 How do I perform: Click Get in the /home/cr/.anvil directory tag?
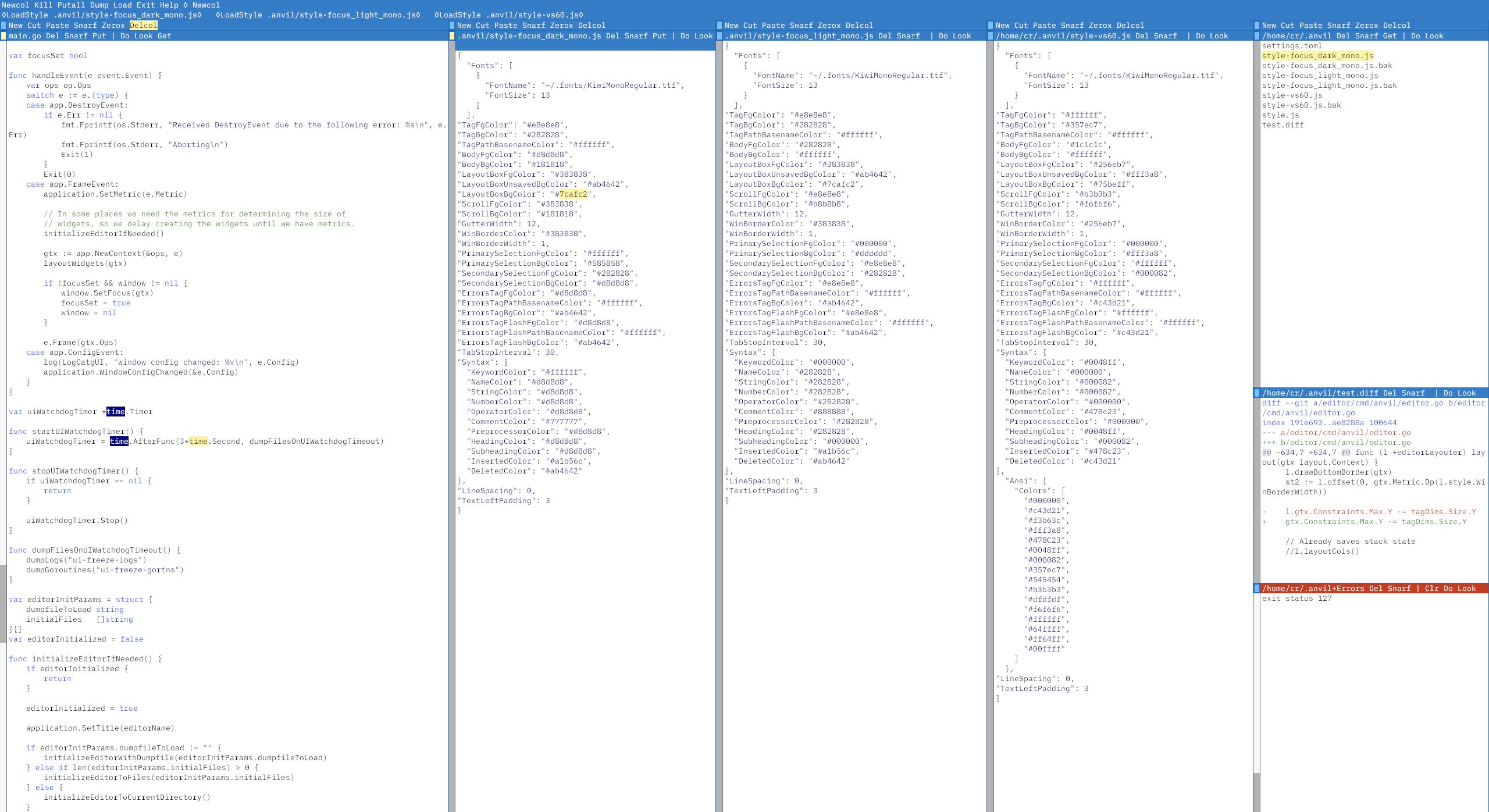tap(1390, 36)
